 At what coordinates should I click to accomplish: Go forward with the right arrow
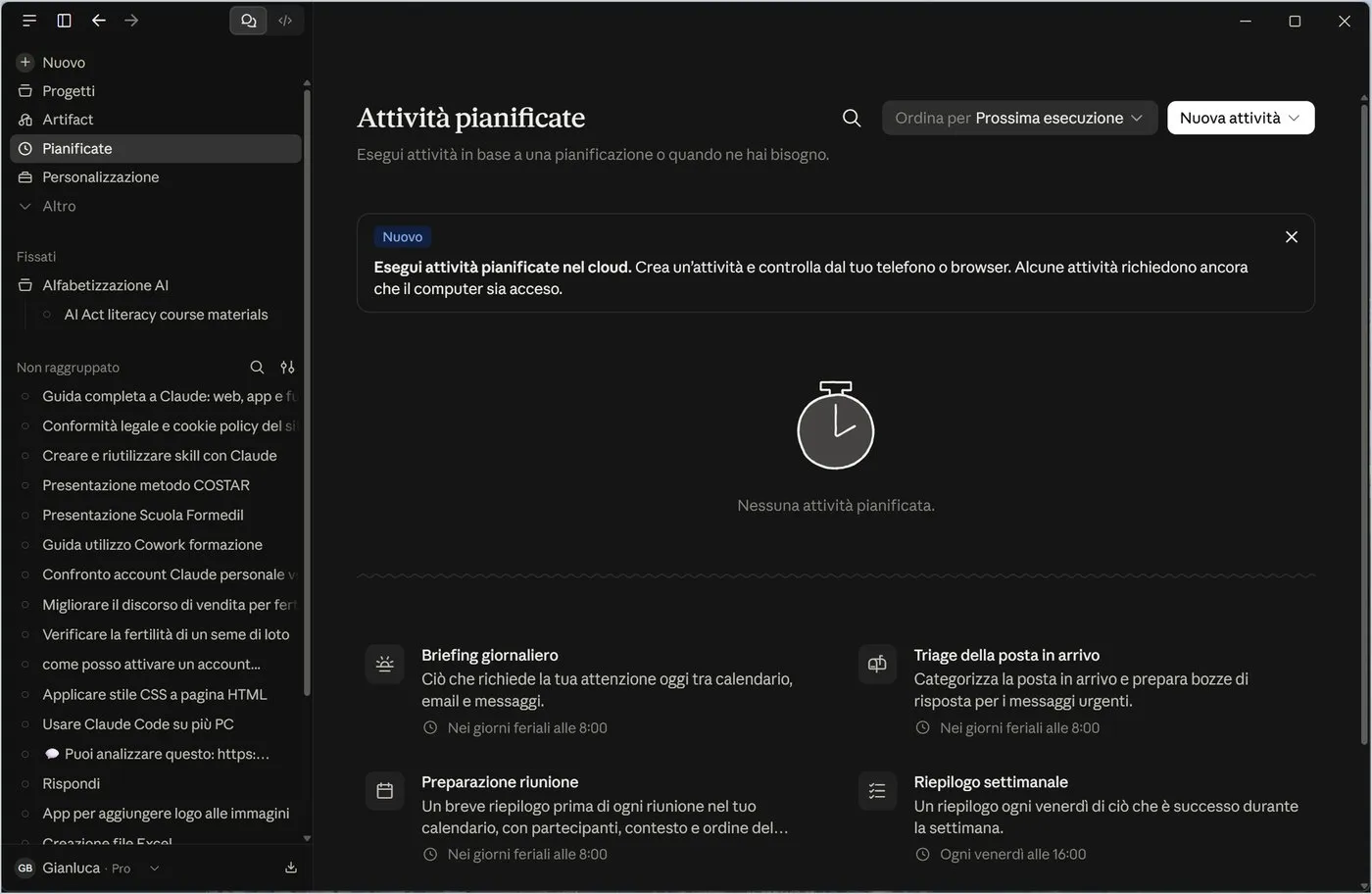131,20
